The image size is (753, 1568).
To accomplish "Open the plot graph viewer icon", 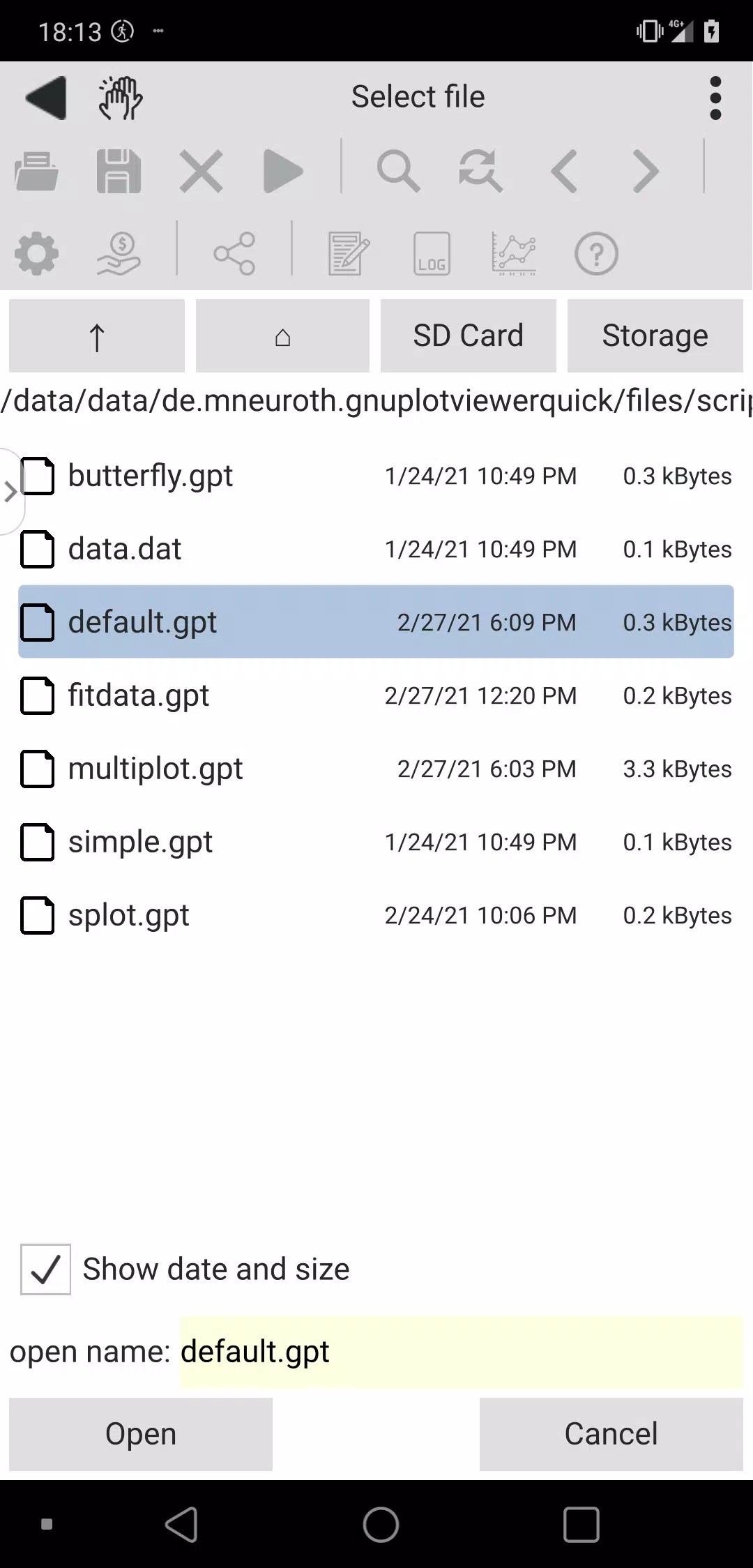I will pos(514,254).
